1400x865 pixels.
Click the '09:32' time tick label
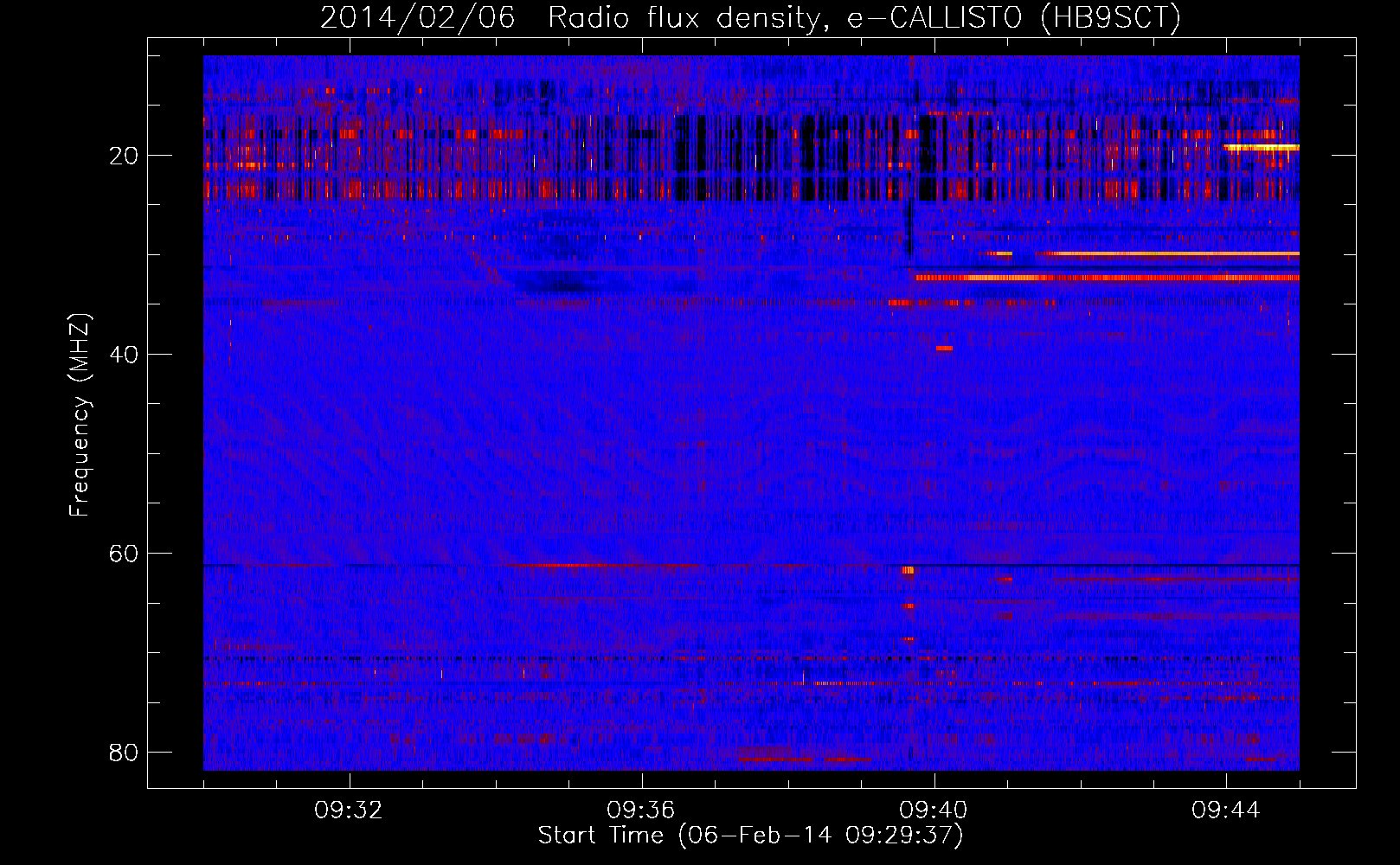pyautogui.click(x=349, y=811)
